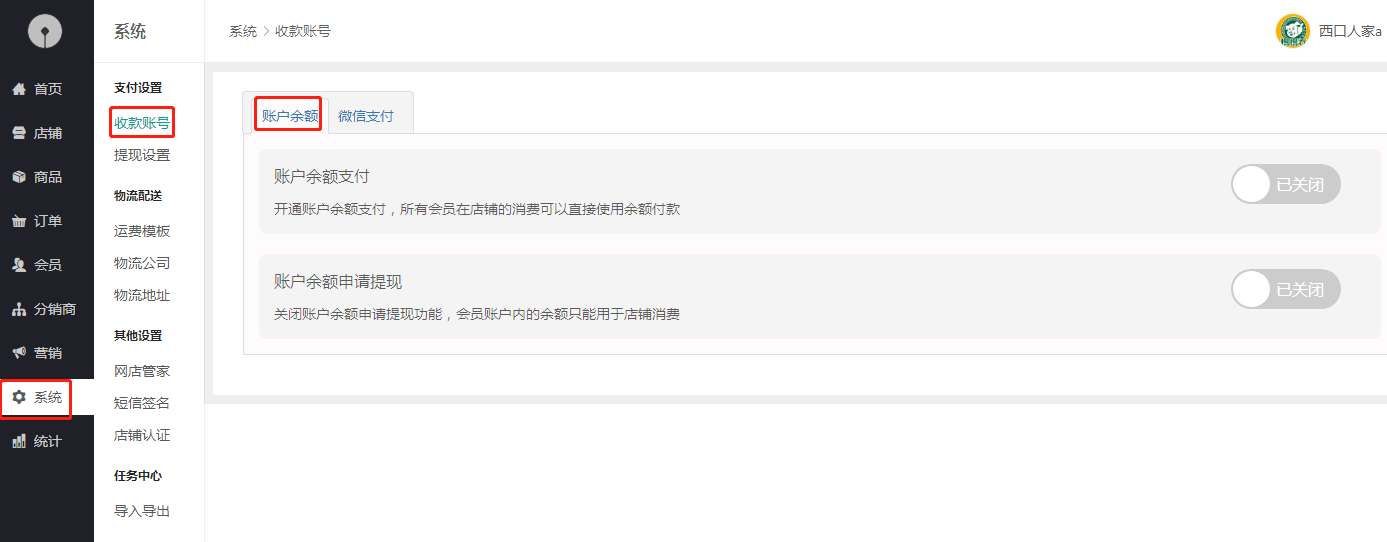Open 提现设置 in the submenu
The height and width of the screenshot is (542, 1387).
(142, 155)
